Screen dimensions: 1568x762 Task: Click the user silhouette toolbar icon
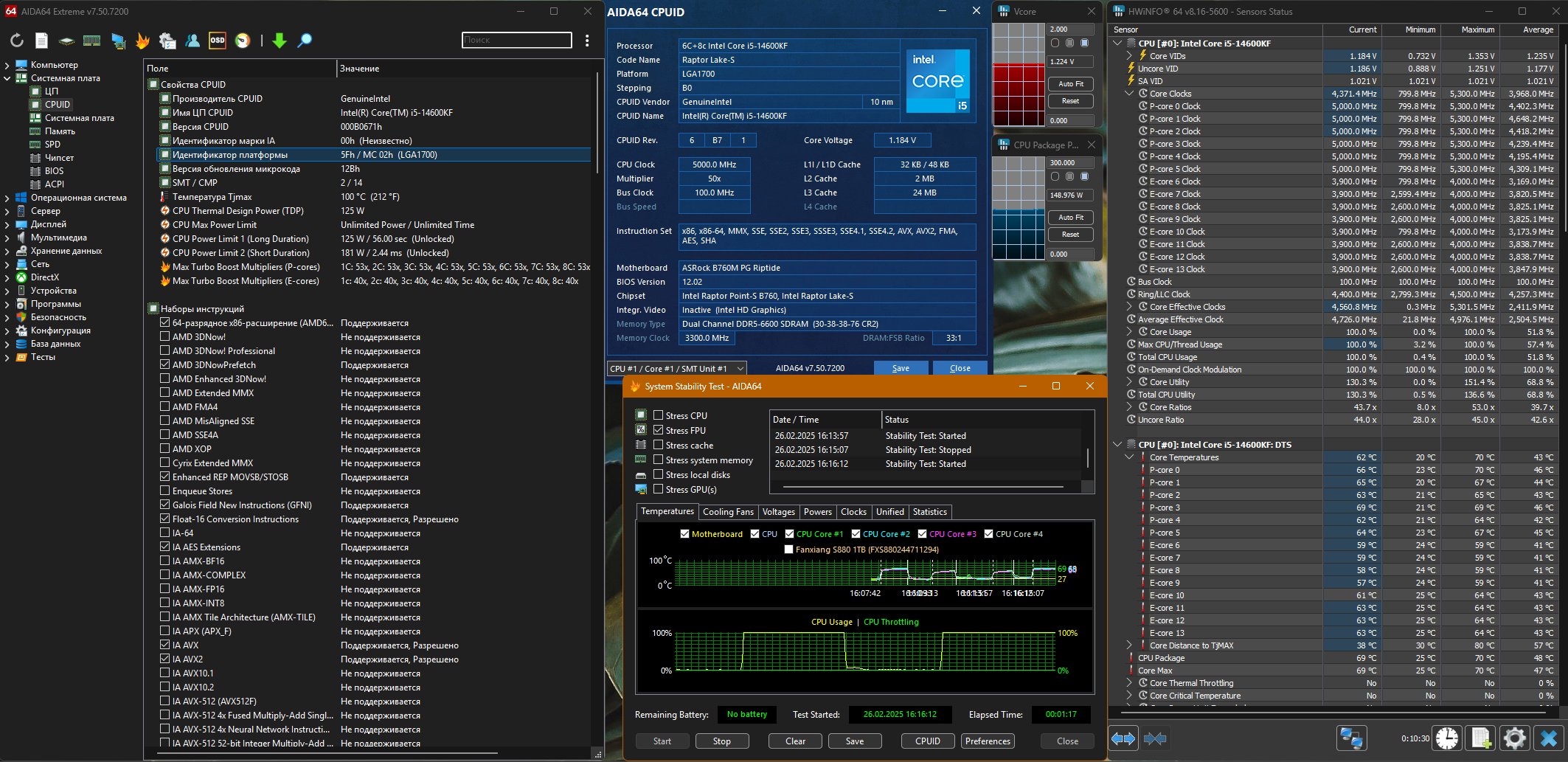coord(192,41)
